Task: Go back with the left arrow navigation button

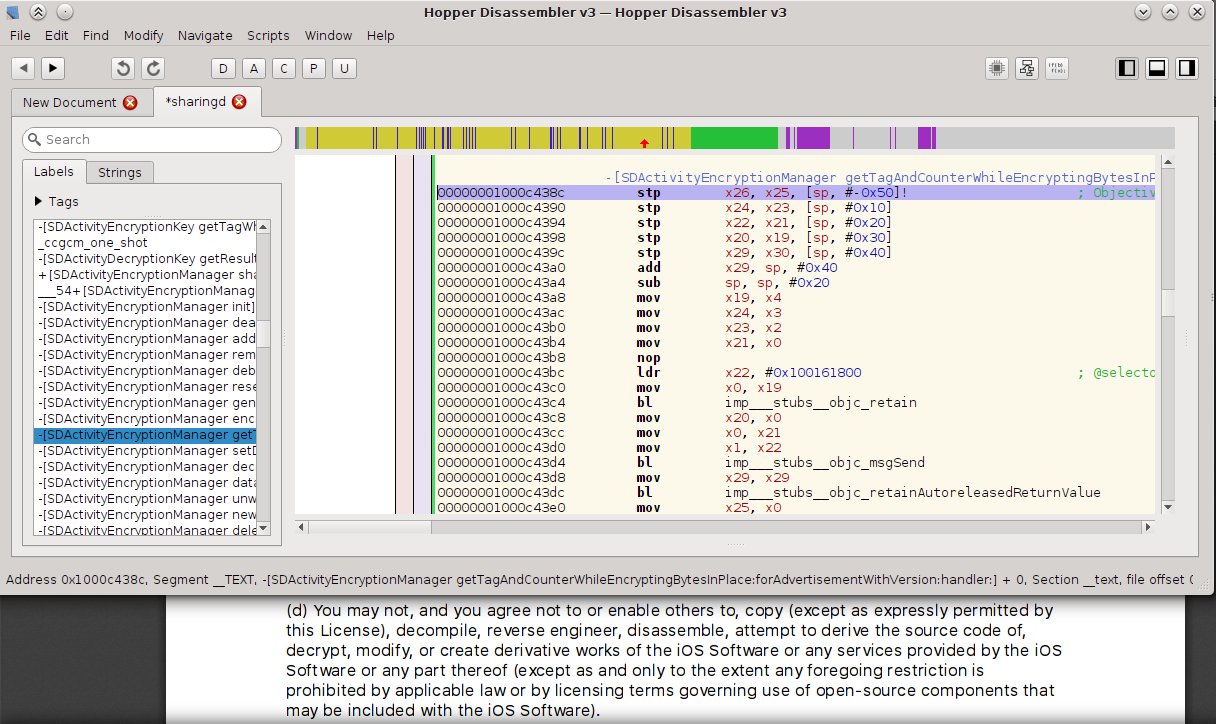Action: click(24, 68)
